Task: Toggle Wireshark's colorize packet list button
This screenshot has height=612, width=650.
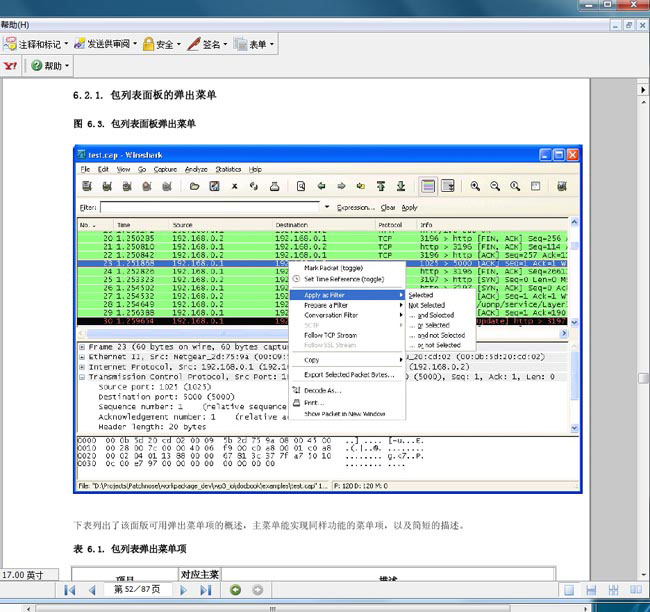Action: pos(428,186)
